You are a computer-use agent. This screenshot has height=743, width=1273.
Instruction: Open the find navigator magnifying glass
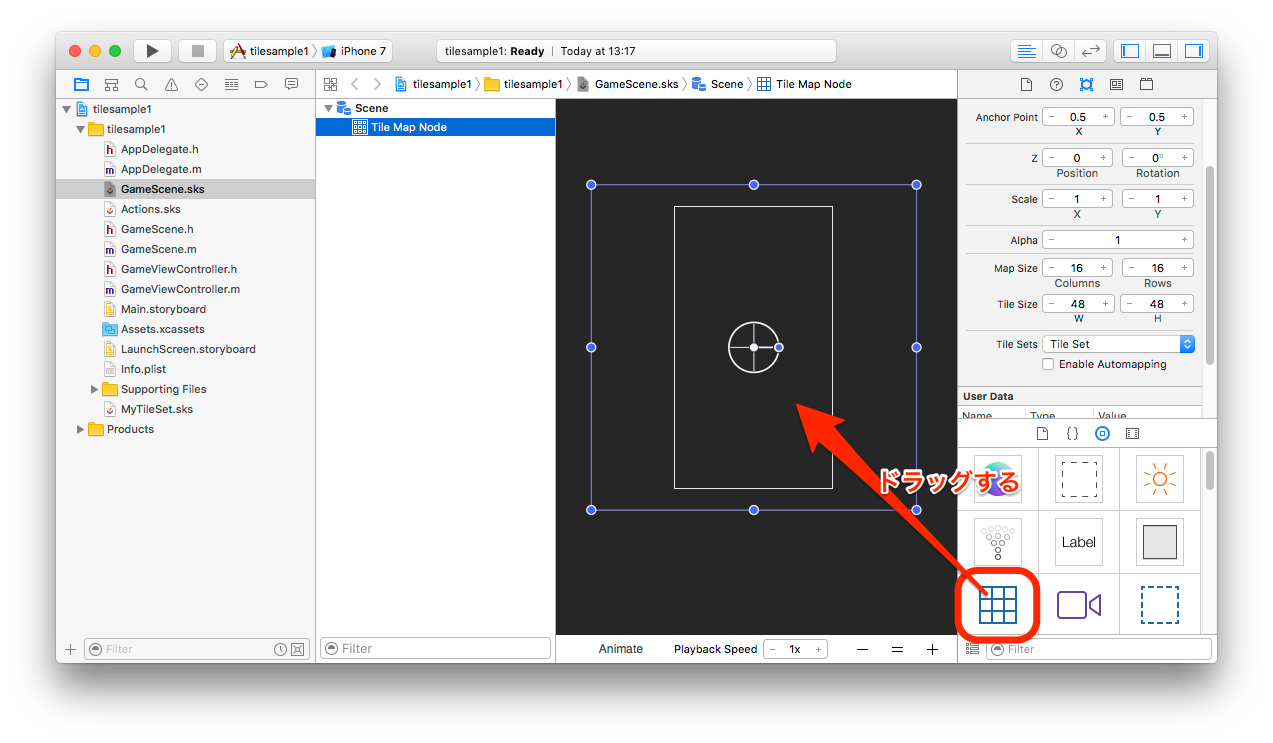[x=141, y=84]
